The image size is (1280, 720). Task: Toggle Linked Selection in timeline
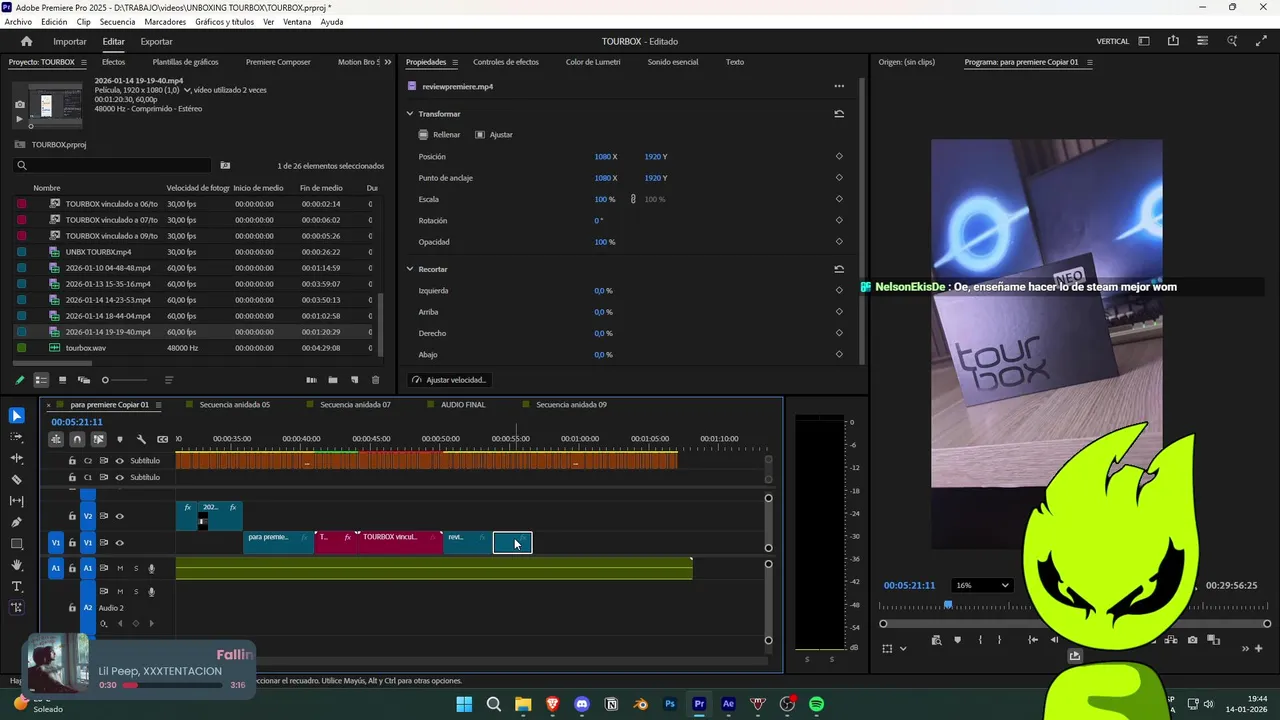tap(98, 439)
